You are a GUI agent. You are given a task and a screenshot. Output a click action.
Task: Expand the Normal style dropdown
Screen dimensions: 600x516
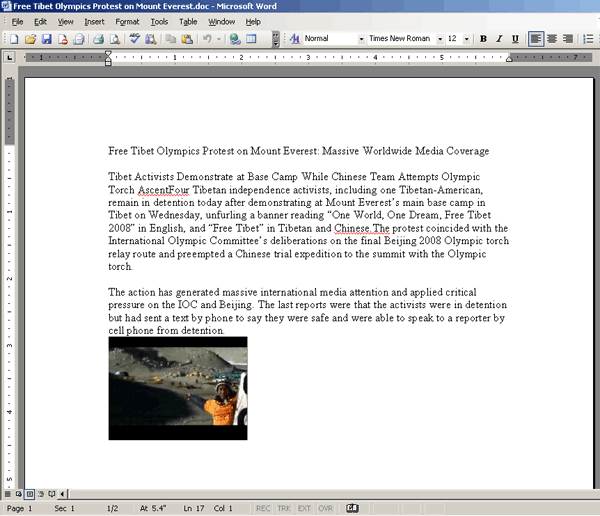pyautogui.click(x=361, y=39)
